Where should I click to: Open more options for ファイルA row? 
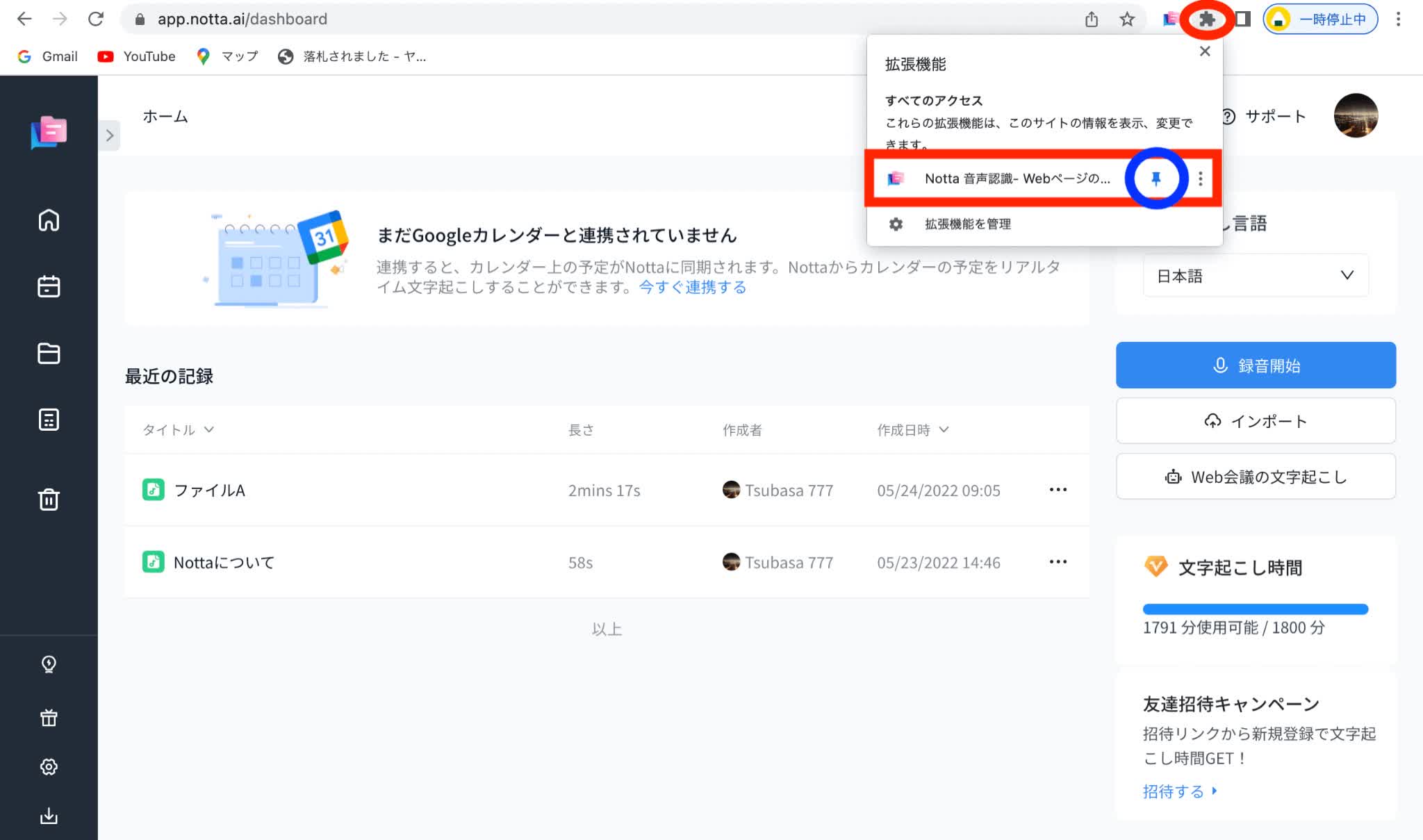point(1058,490)
